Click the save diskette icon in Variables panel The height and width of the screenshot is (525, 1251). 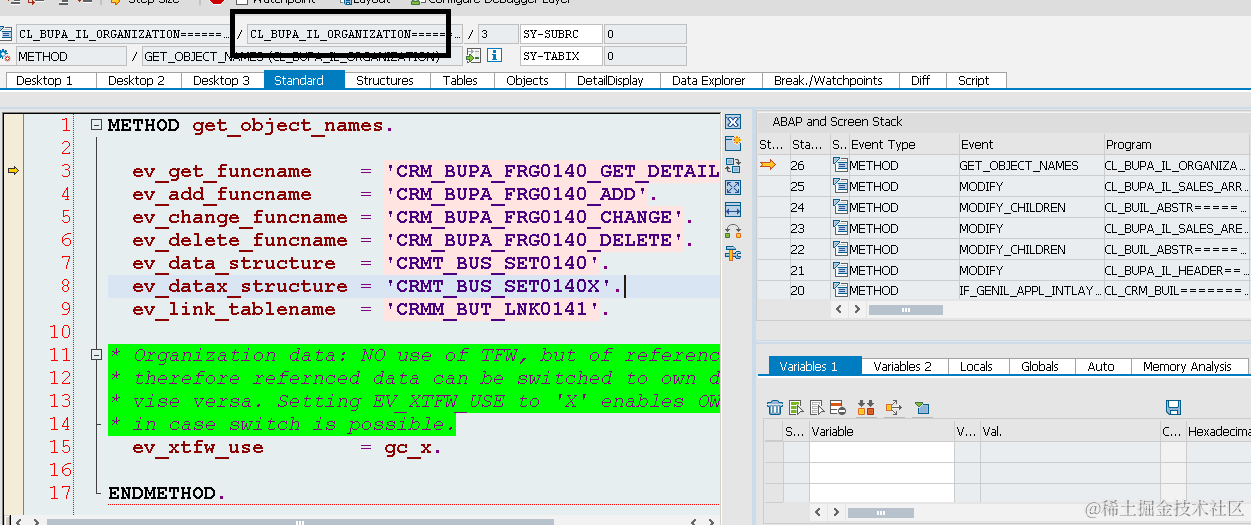pos(1174,407)
